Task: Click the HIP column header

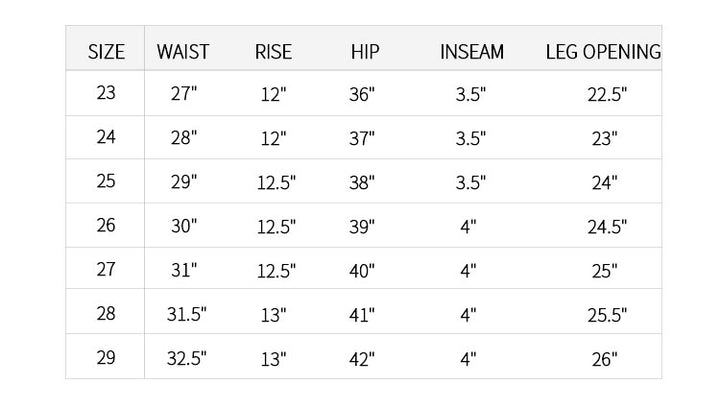Action: click(365, 51)
